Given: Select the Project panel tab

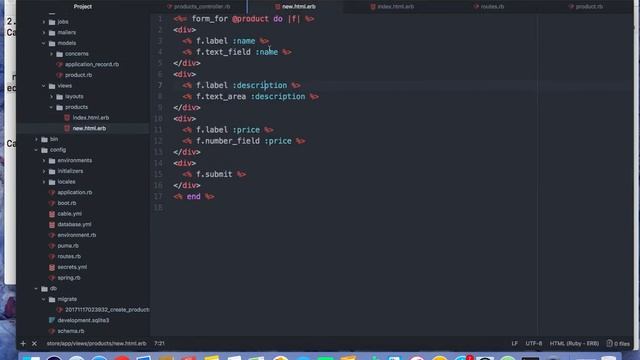Looking at the screenshot, I should coord(82,7).
